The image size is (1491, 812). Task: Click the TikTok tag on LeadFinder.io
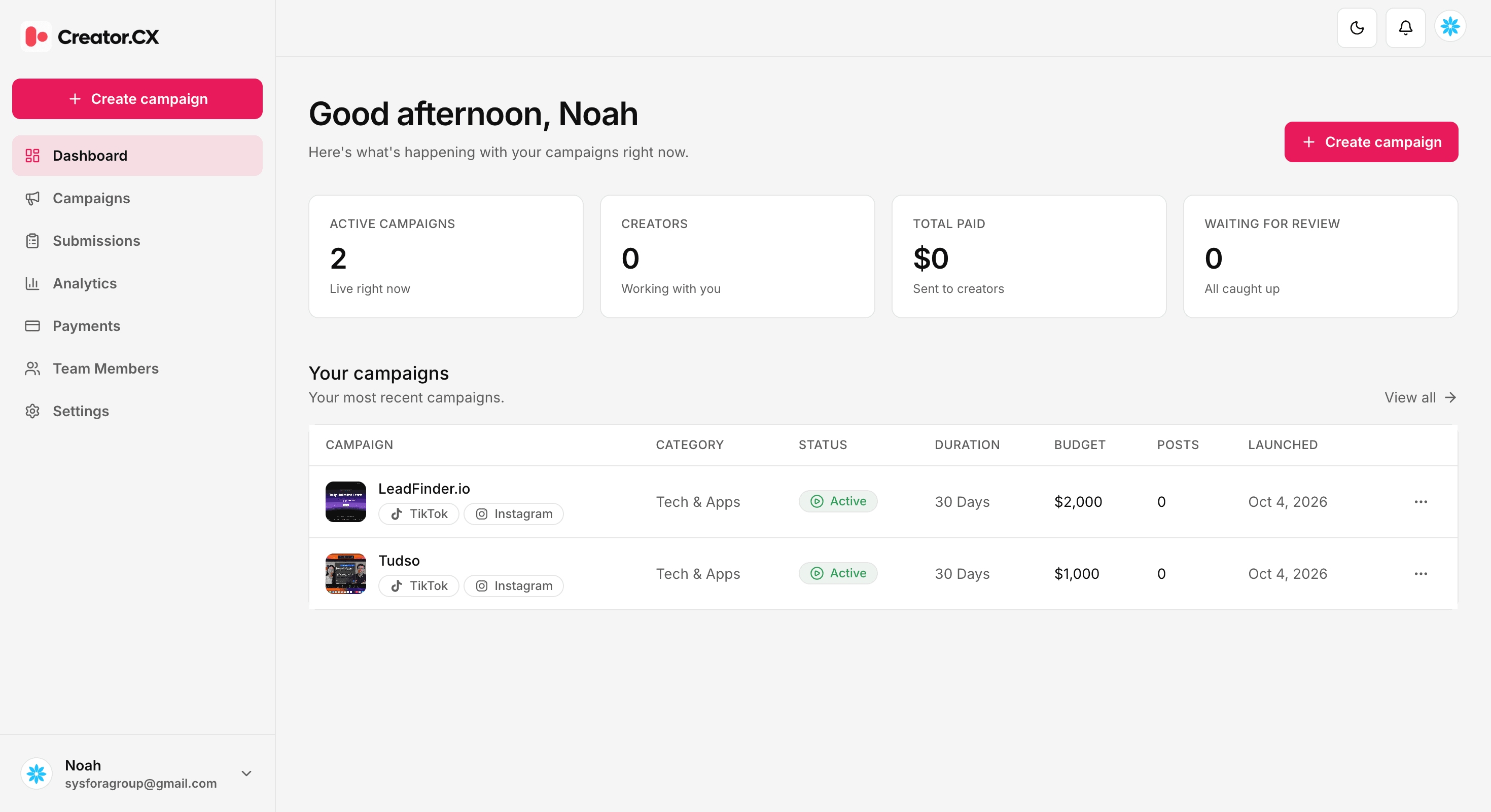click(418, 513)
